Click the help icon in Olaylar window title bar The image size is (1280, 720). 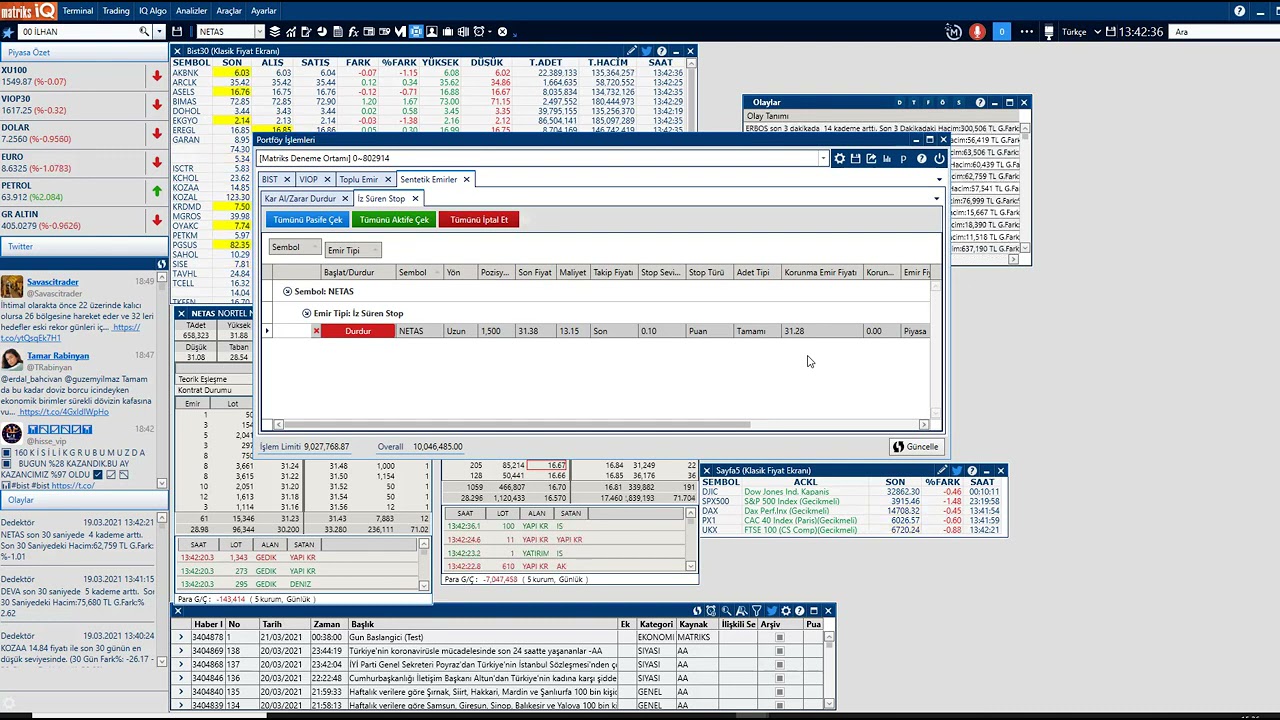point(980,102)
